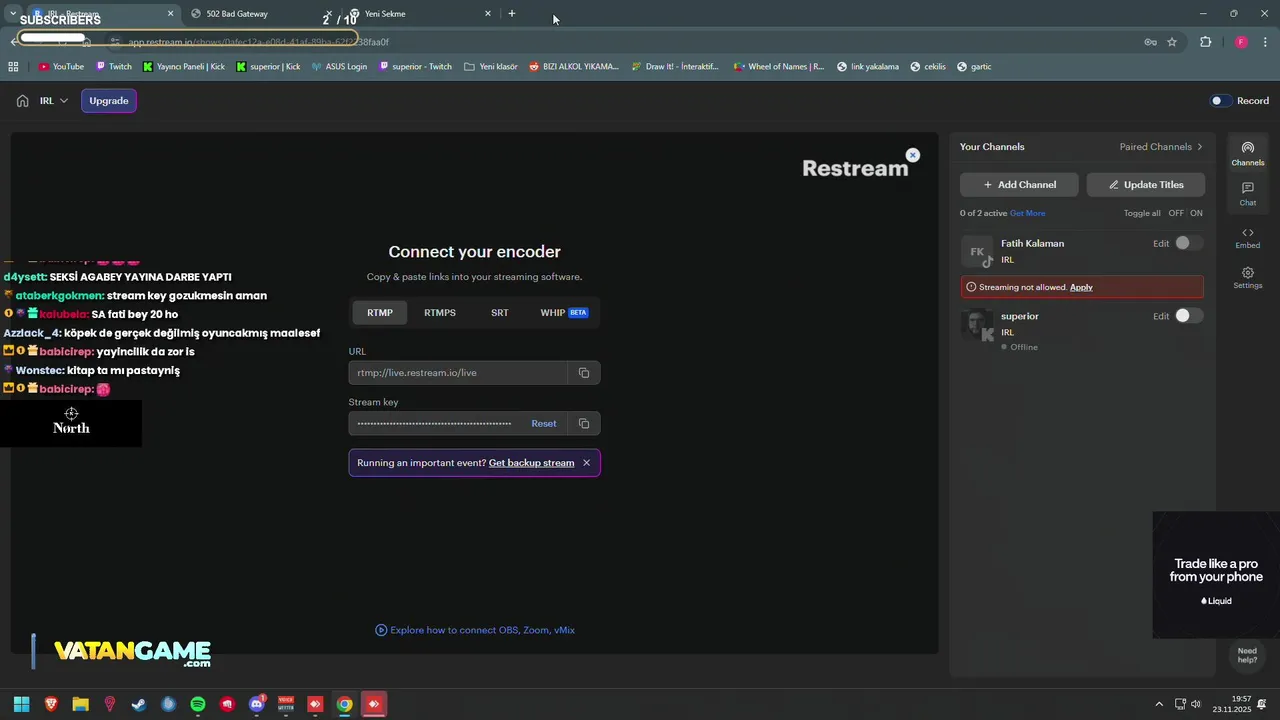Open ASUS Login bookmark

point(339,67)
